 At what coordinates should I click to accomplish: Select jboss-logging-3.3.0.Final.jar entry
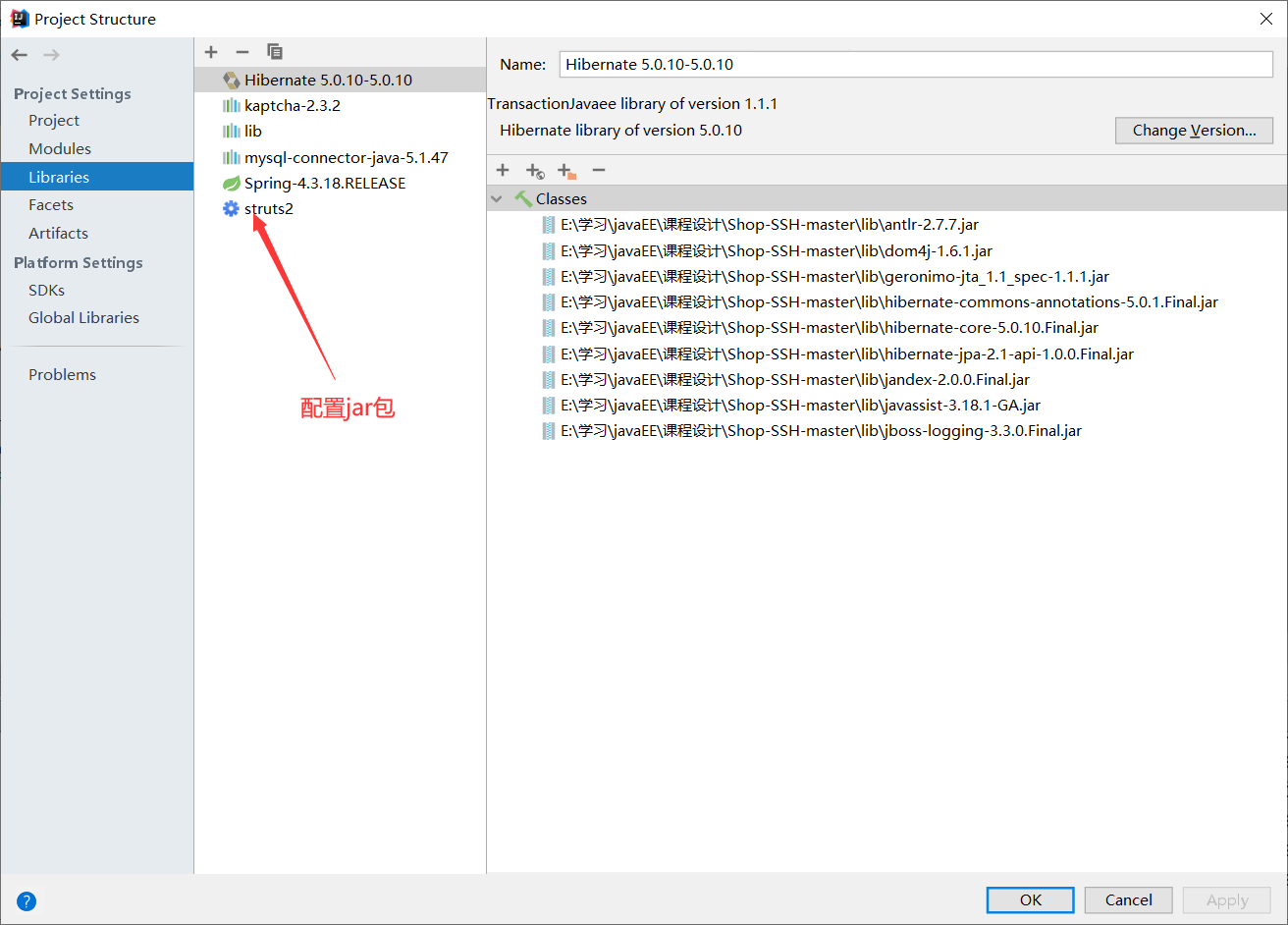(822, 431)
